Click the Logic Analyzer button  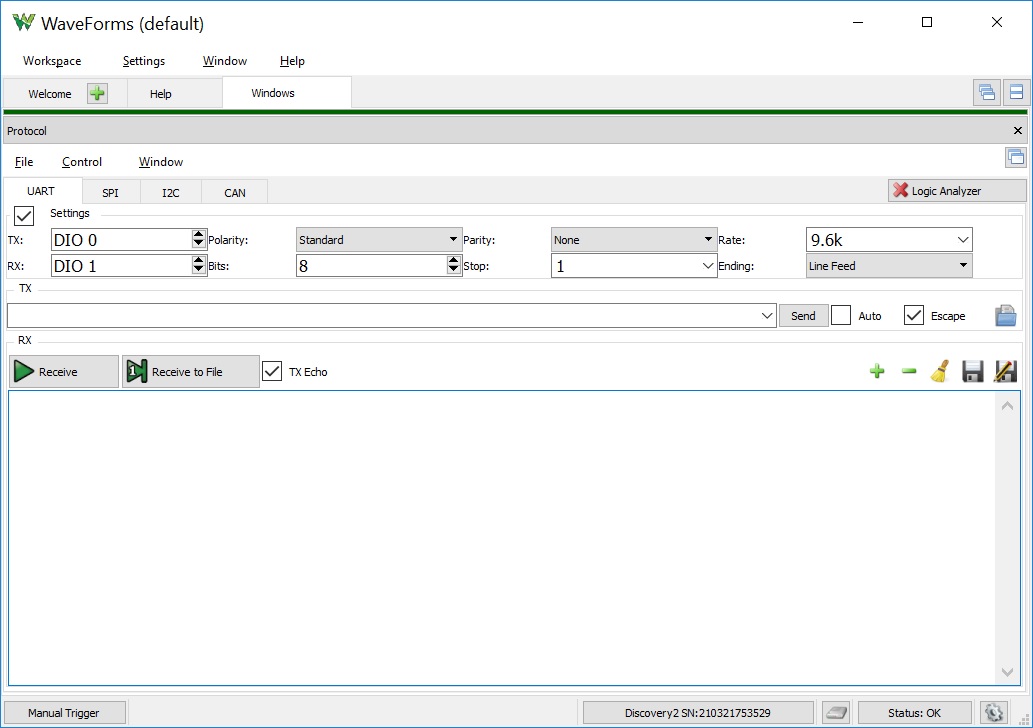point(957,191)
